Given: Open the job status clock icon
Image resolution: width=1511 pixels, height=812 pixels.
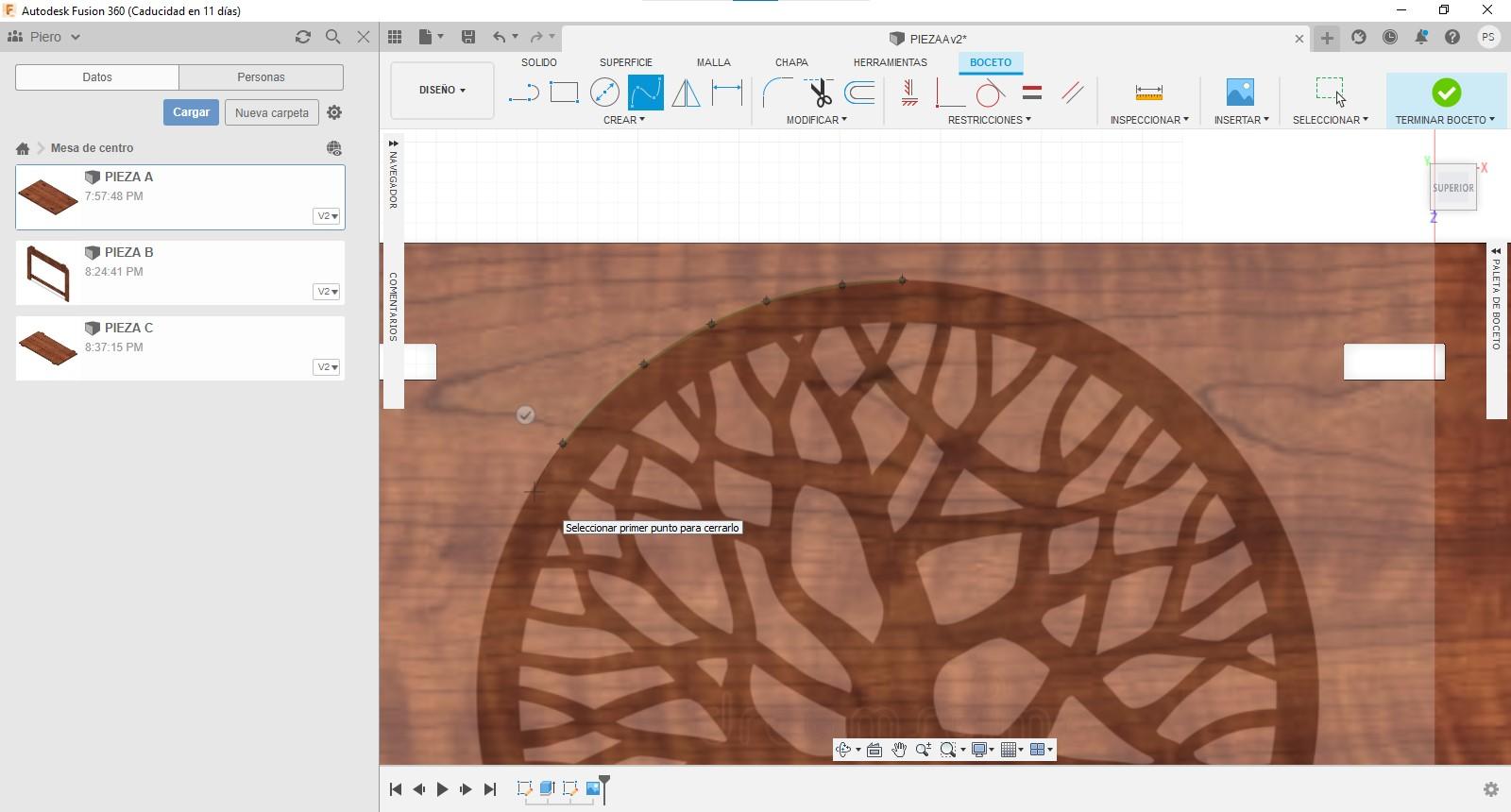Looking at the screenshot, I should pyautogui.click(x=1390, y=37).
